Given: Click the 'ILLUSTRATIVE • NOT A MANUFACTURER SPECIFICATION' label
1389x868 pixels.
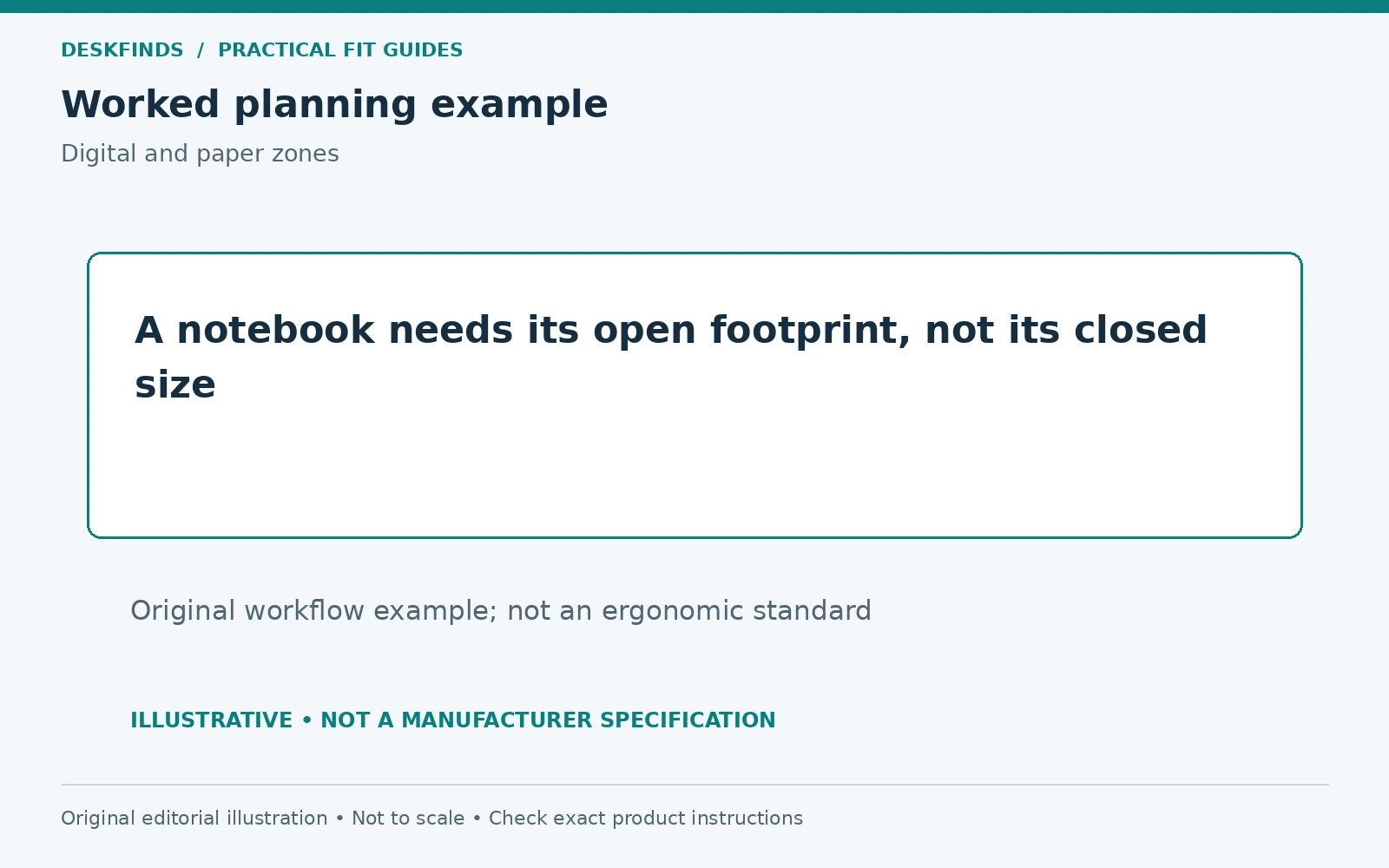Looking at the screenshot, I should point(453,720).
